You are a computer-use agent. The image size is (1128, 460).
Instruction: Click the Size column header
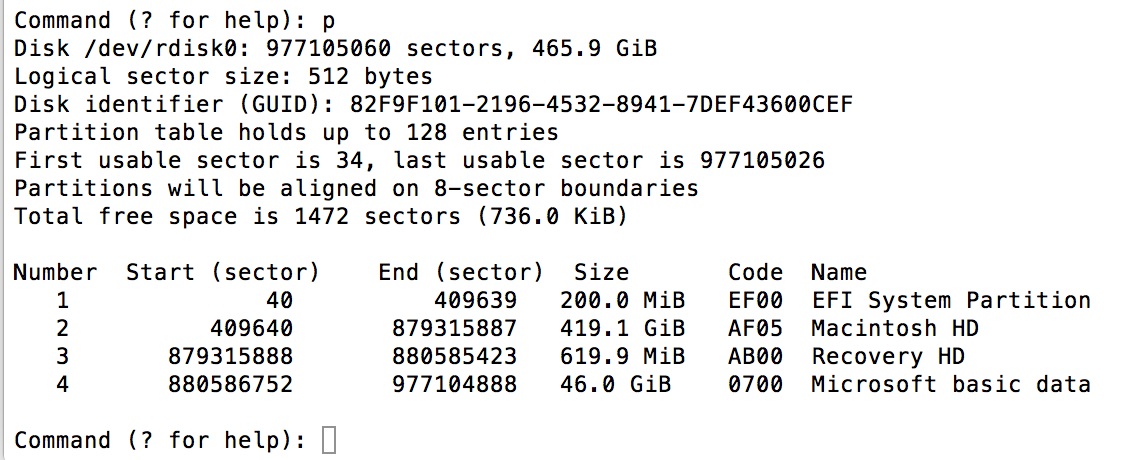click(601, 272)
